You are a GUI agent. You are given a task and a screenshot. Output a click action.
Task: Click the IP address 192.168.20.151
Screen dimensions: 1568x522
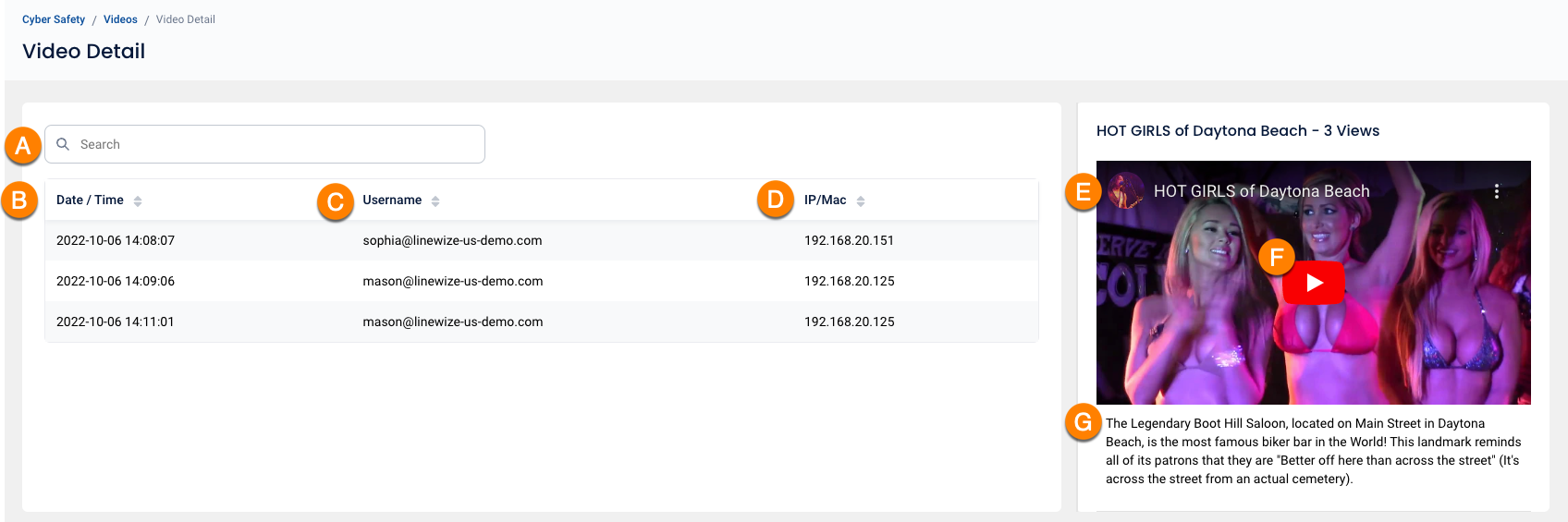849,241
